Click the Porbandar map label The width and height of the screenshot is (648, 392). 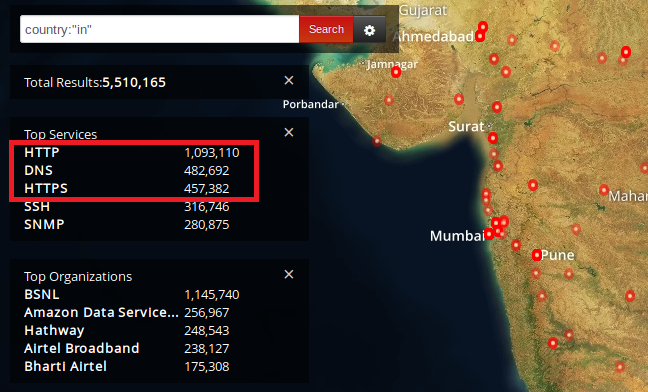click(x=311, y=105)
